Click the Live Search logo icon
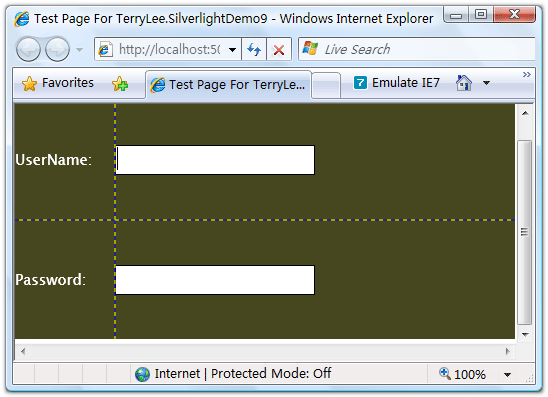548x397 pixels. (x=310, y=48)
